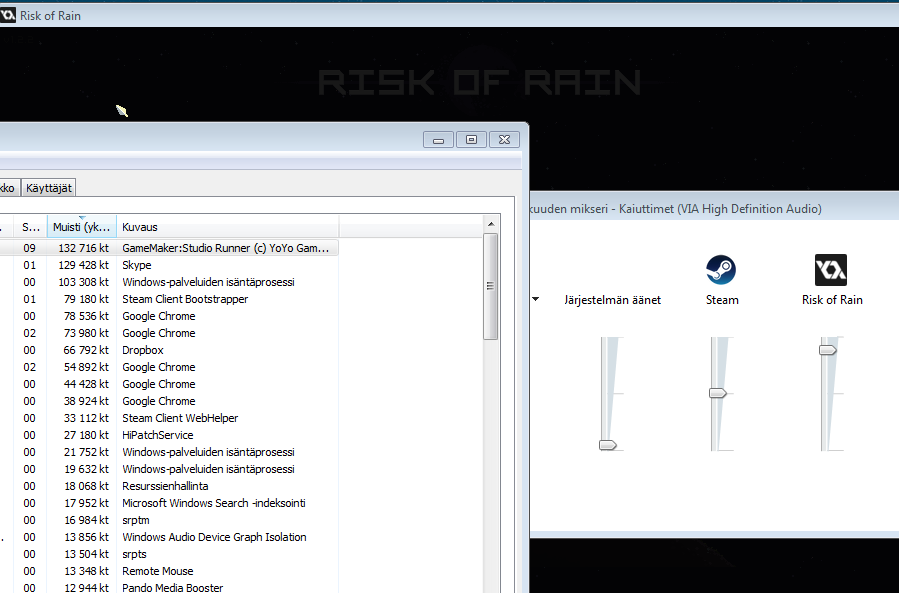Select Google Chrome row using 73 980 kt
This screenshot has width=899, height=593.
pos(169,333)
